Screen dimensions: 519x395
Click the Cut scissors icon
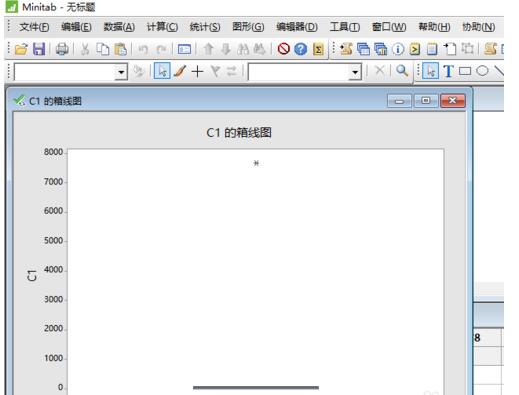85,49
